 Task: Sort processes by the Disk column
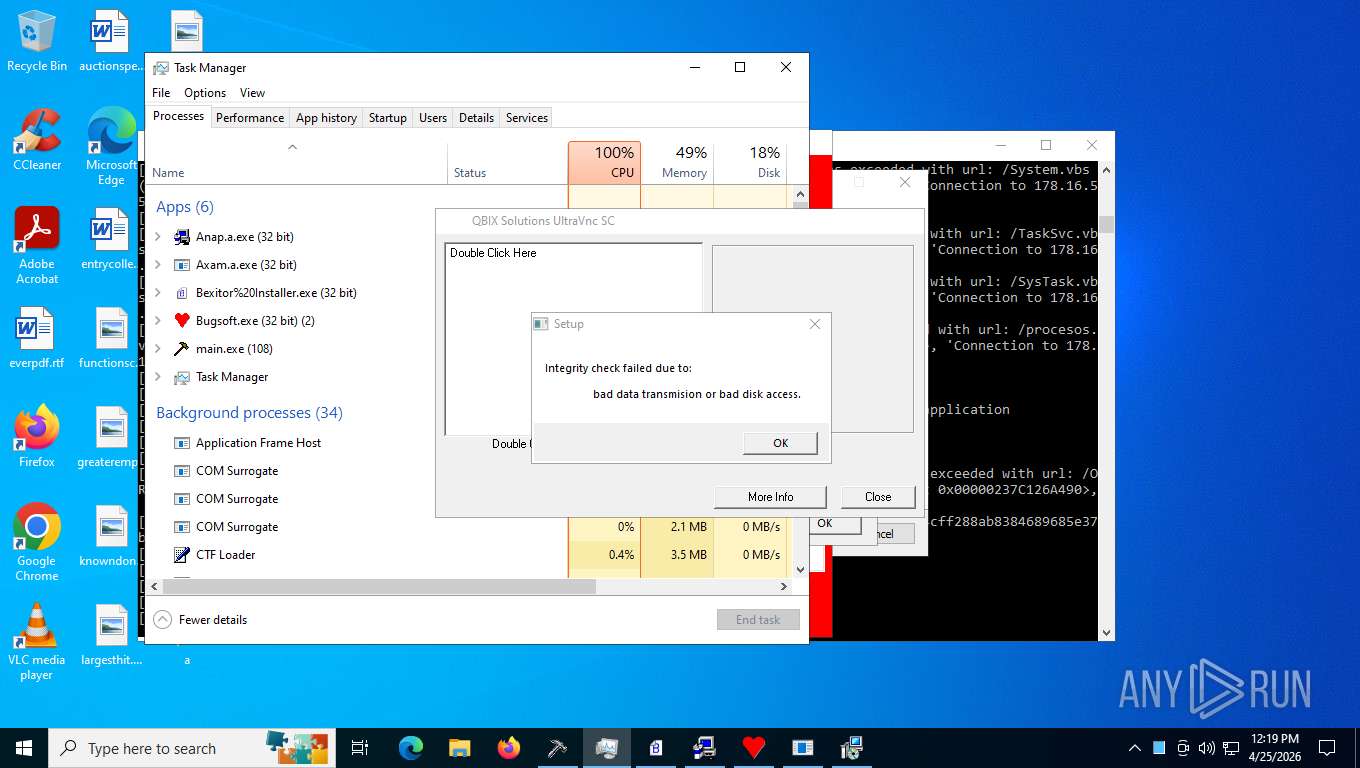point(750,162)
